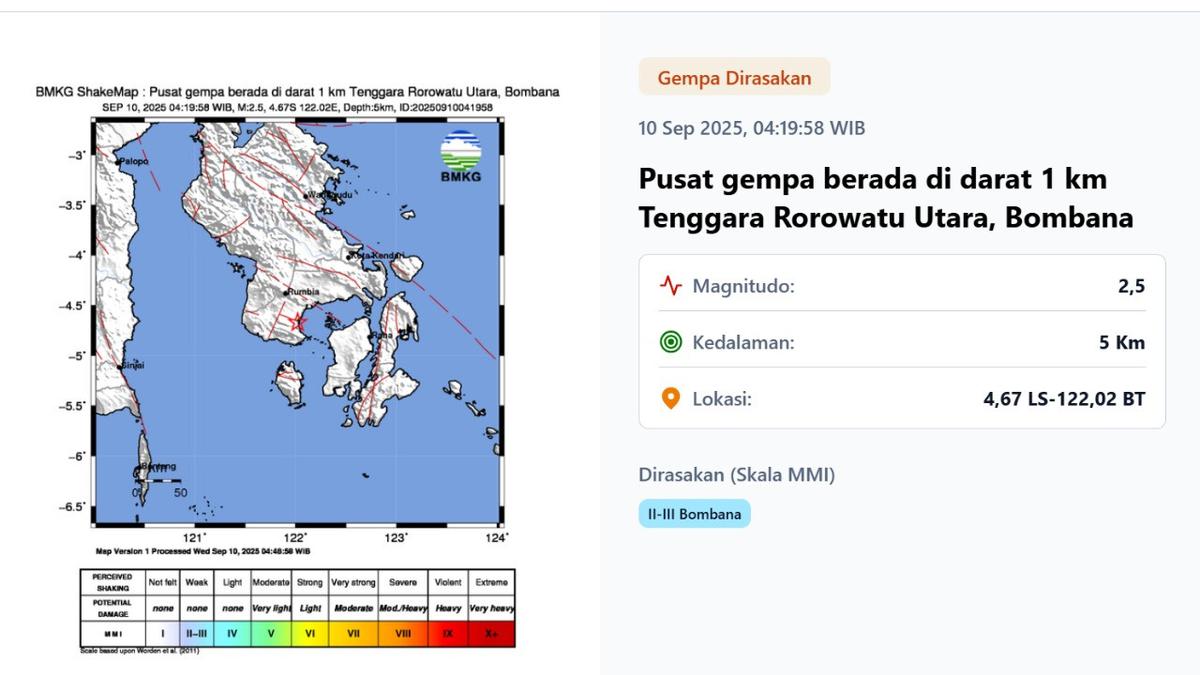Click the earthquake location headline
Viewport: 1200px width, 675px height.
pyautogui.click(x=886, y=198)
